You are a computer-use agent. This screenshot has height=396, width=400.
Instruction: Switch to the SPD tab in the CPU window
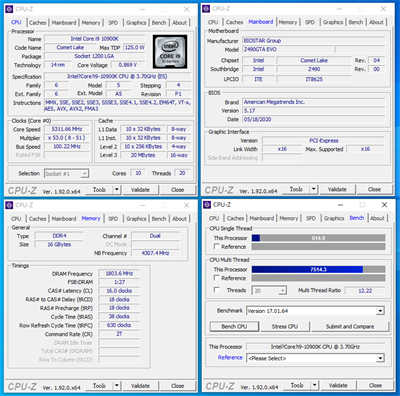(x=113, y=23)
